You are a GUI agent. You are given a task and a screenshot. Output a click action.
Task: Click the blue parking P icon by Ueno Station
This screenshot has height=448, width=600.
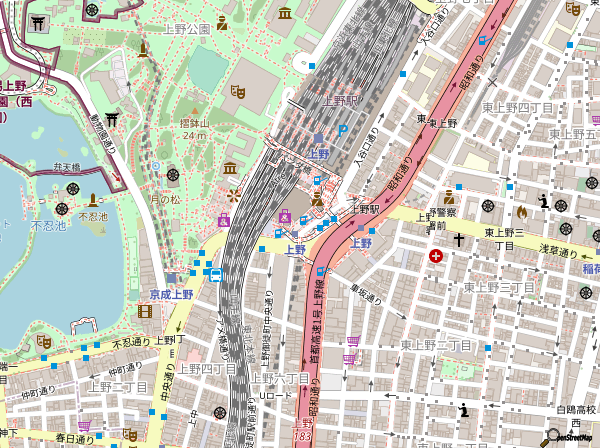pyautogui.click(x=344, y=130)
